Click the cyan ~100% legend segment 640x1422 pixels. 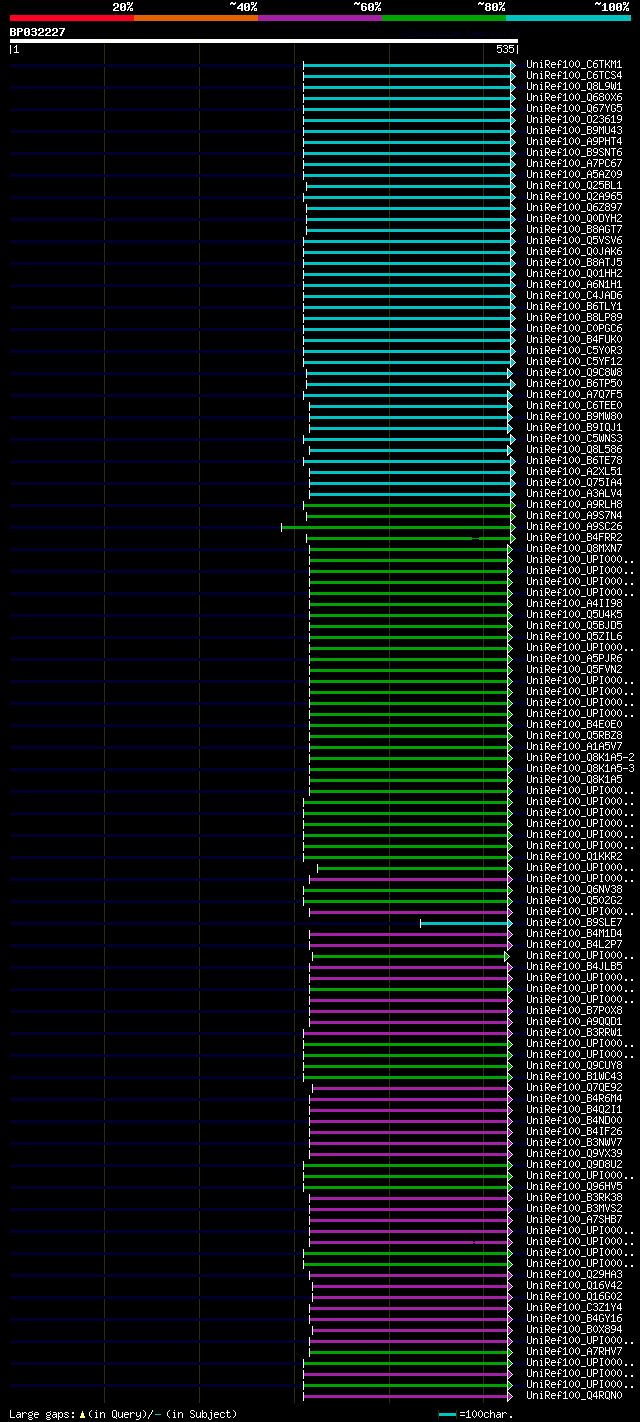(568, 17)
